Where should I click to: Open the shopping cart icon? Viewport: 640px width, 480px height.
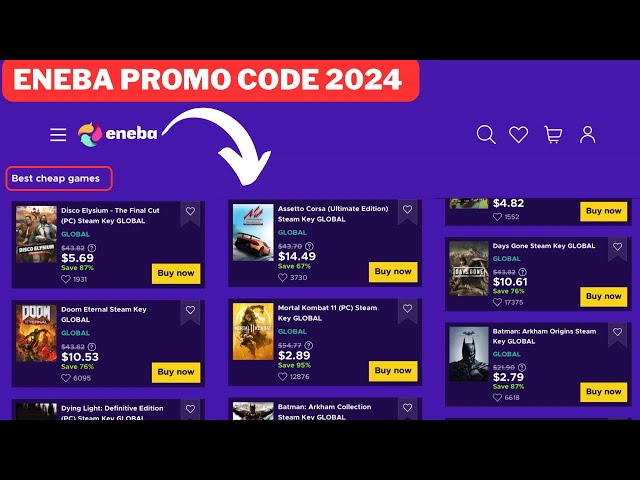coord(553,134)
